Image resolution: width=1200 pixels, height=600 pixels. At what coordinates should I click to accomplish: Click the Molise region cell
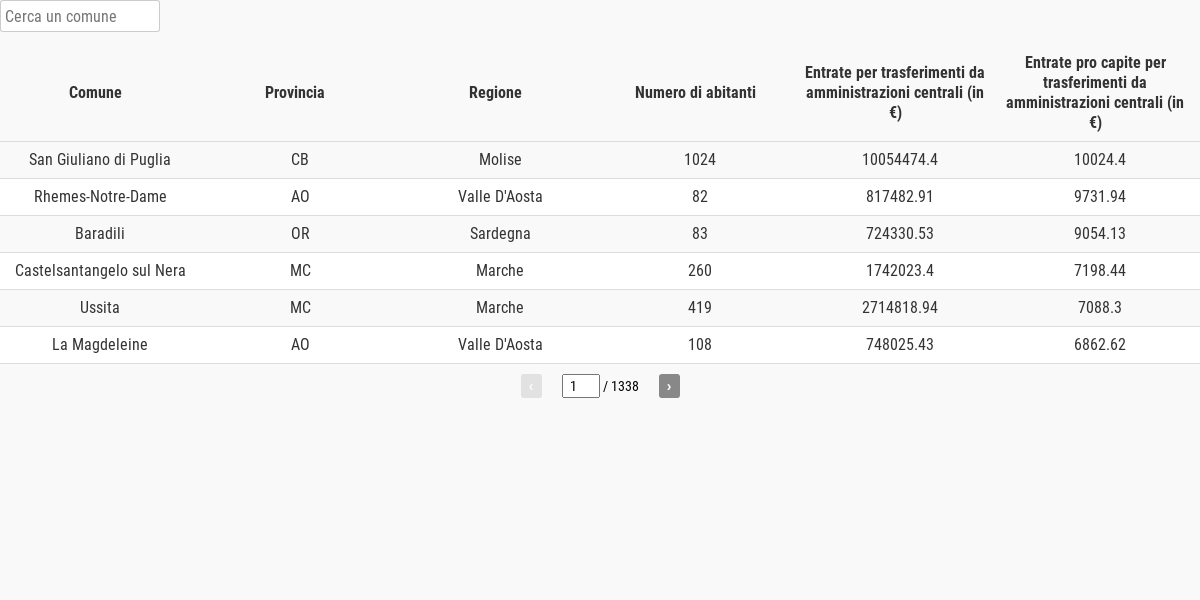[500, 160]
